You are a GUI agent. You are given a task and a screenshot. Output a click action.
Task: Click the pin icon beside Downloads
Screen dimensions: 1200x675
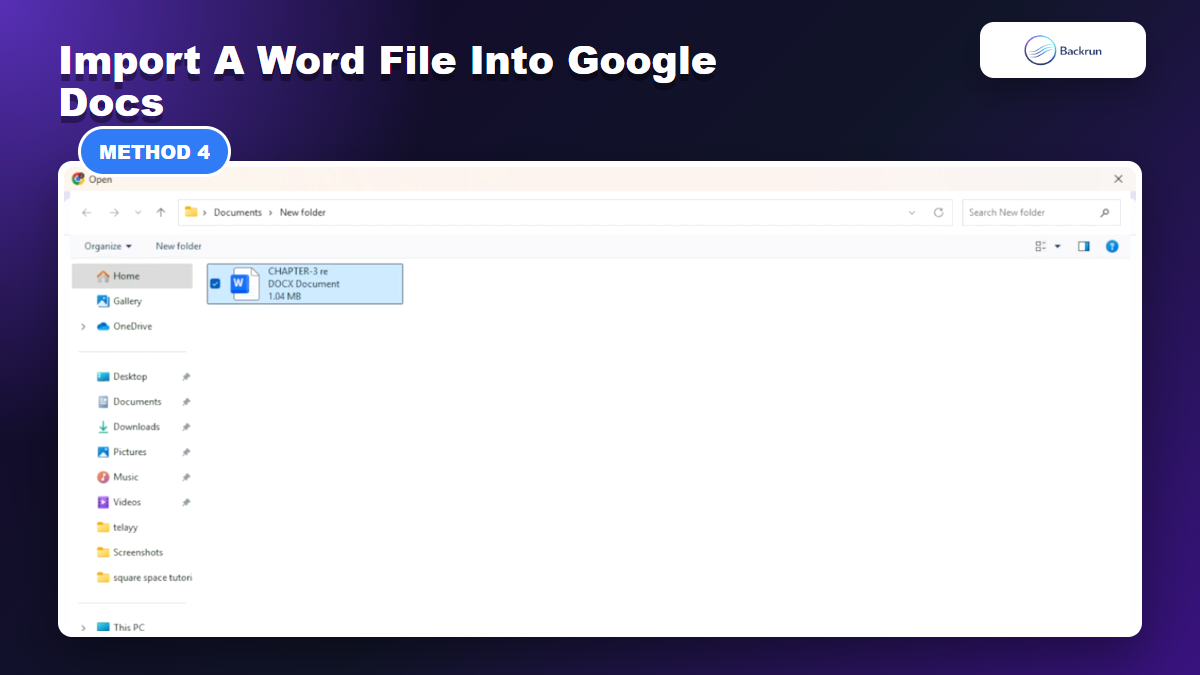point(186,427)
